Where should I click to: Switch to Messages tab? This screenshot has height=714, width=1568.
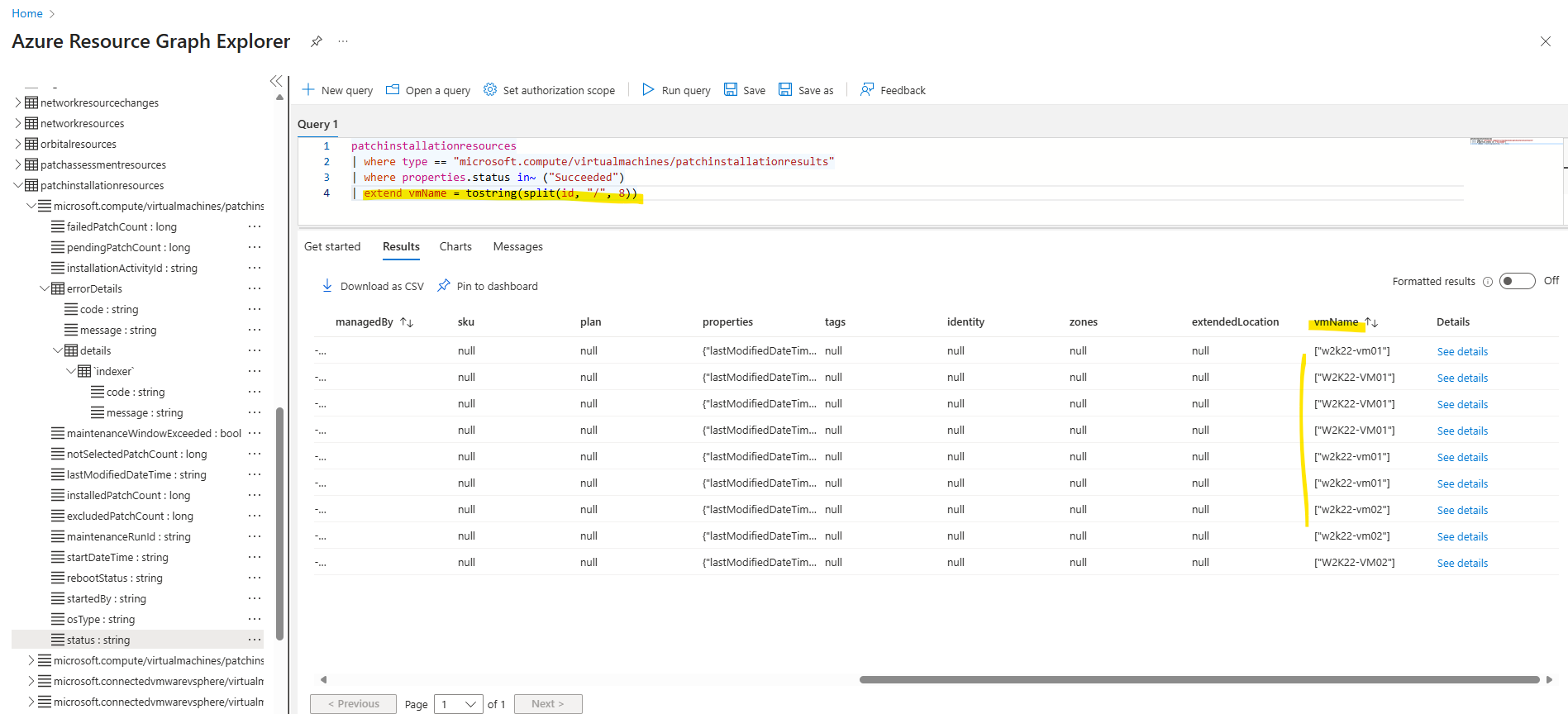[518, 246]
